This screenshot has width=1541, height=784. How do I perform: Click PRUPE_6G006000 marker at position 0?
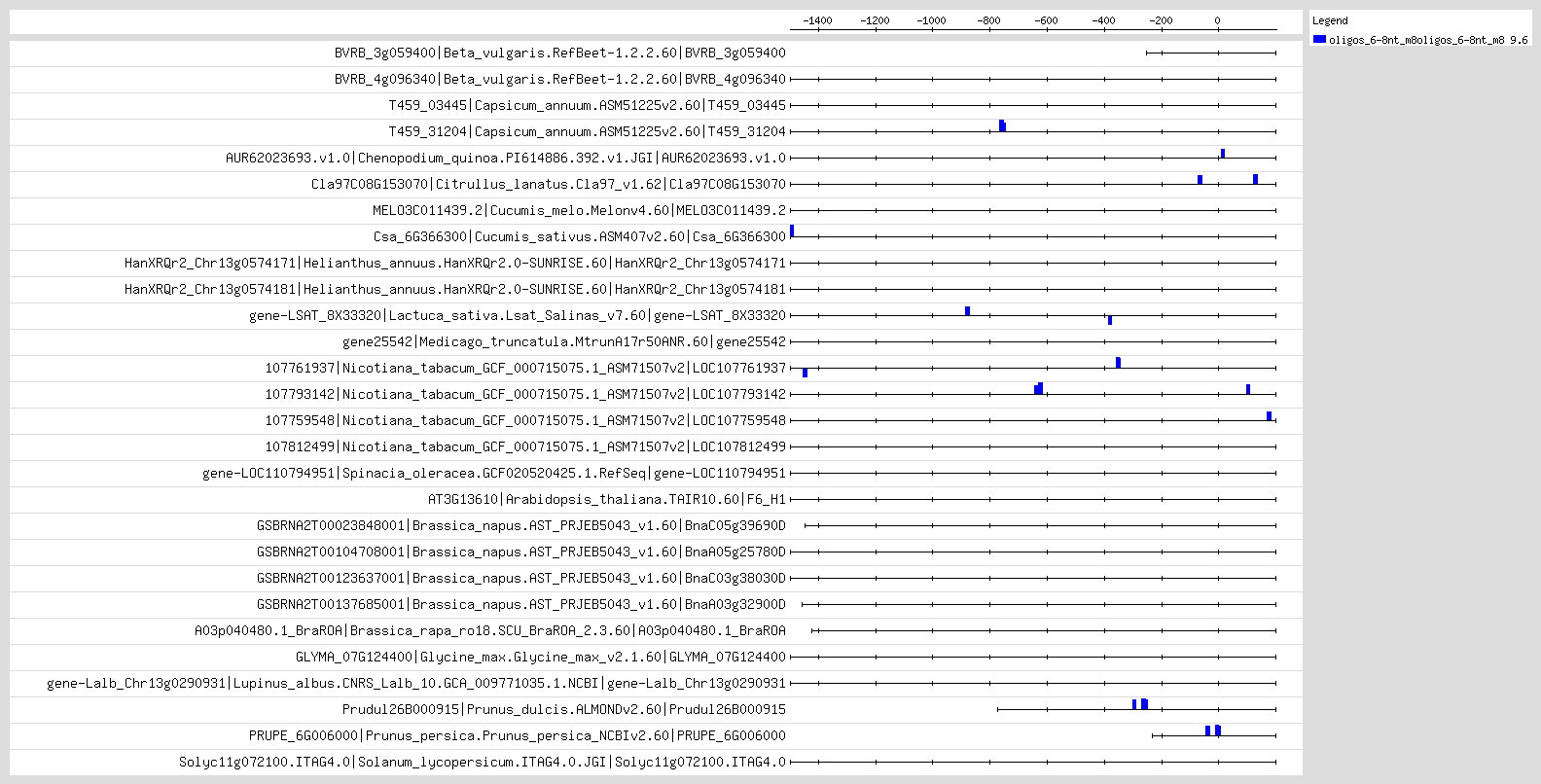[x=1218, y=731]
